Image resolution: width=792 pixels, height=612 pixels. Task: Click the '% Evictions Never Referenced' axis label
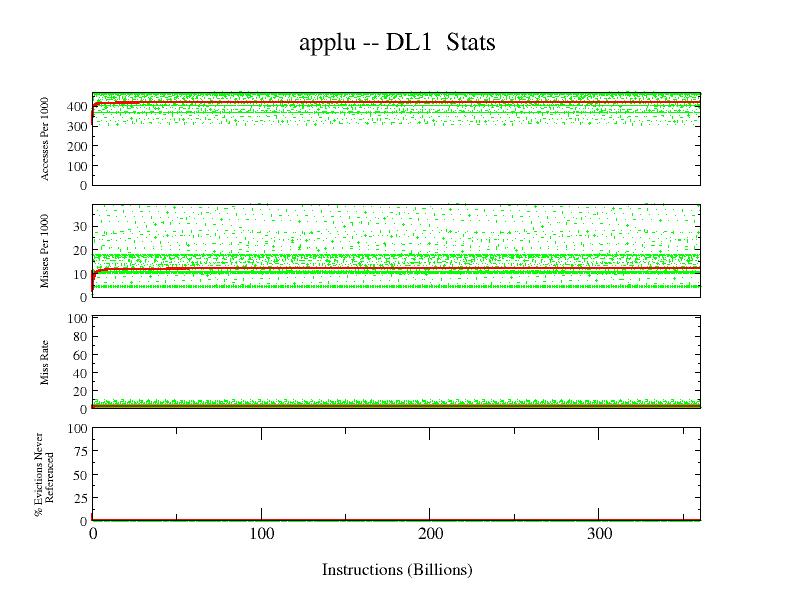click(43, 474)
